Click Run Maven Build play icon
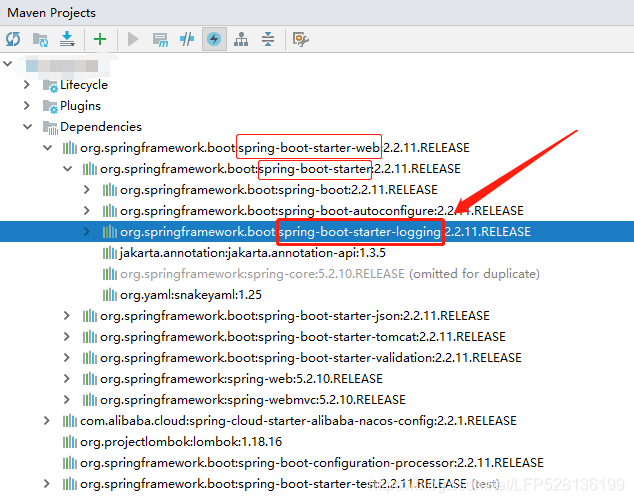Image resolution: width=634 pixels, height=503 pixels. [x=133, y=39]
